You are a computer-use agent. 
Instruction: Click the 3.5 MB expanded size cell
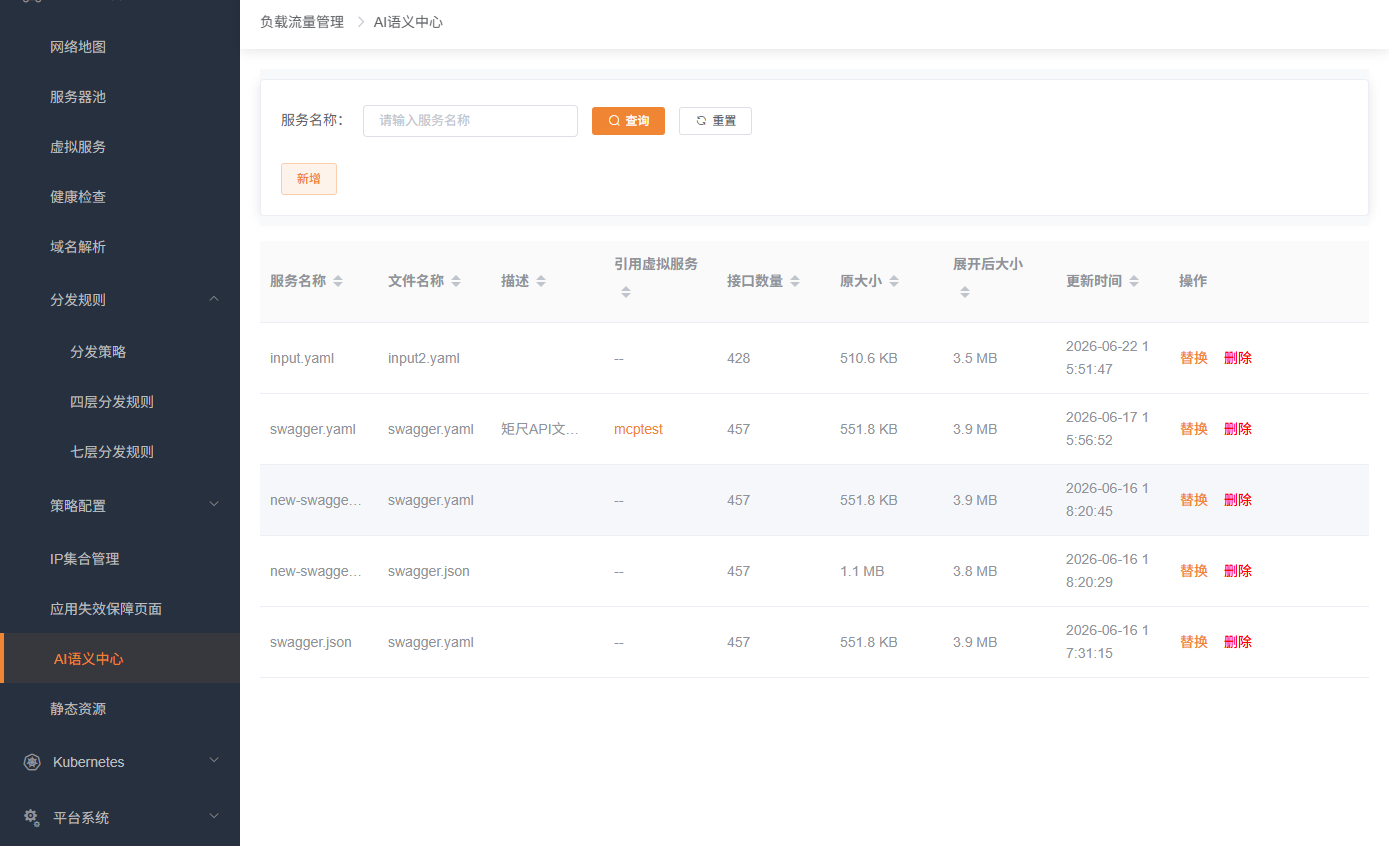tap(975, 358)
